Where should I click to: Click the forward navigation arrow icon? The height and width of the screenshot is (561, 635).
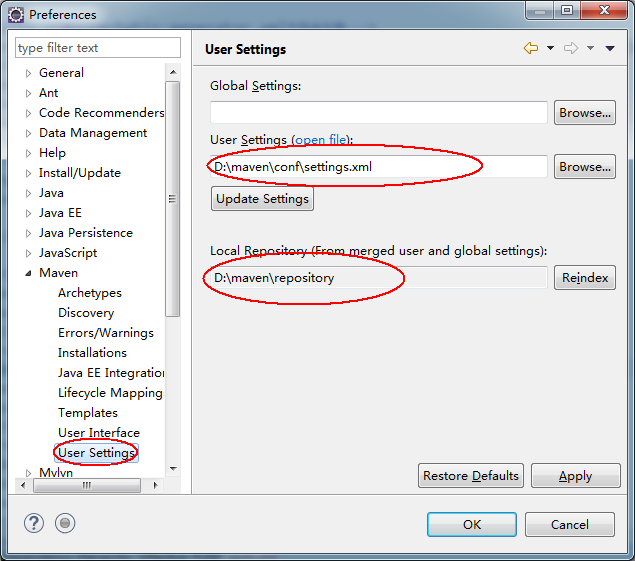pos(571,49)
